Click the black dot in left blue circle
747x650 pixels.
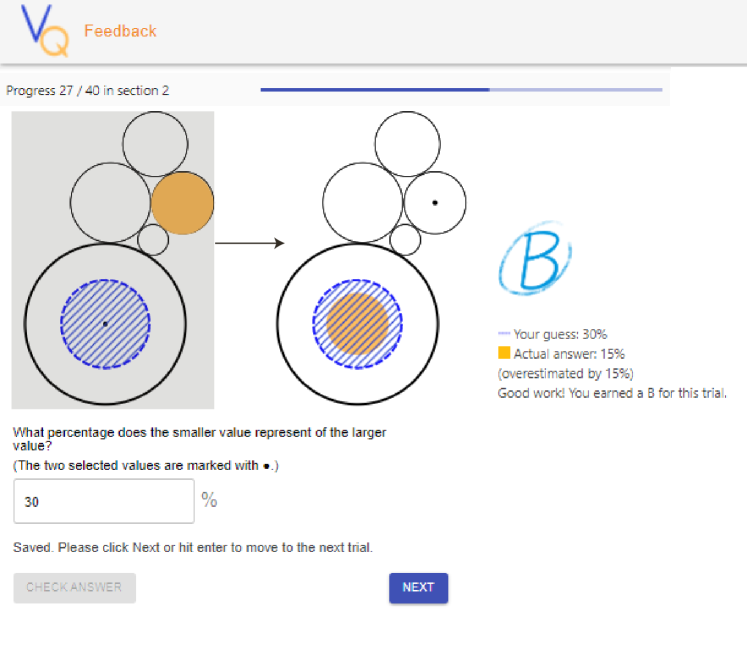(x=105, y=324)
